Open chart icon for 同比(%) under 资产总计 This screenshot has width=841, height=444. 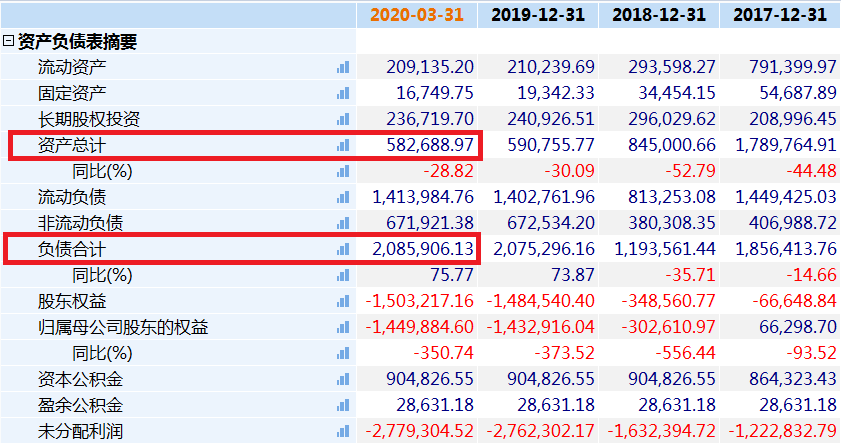[343, 171]
